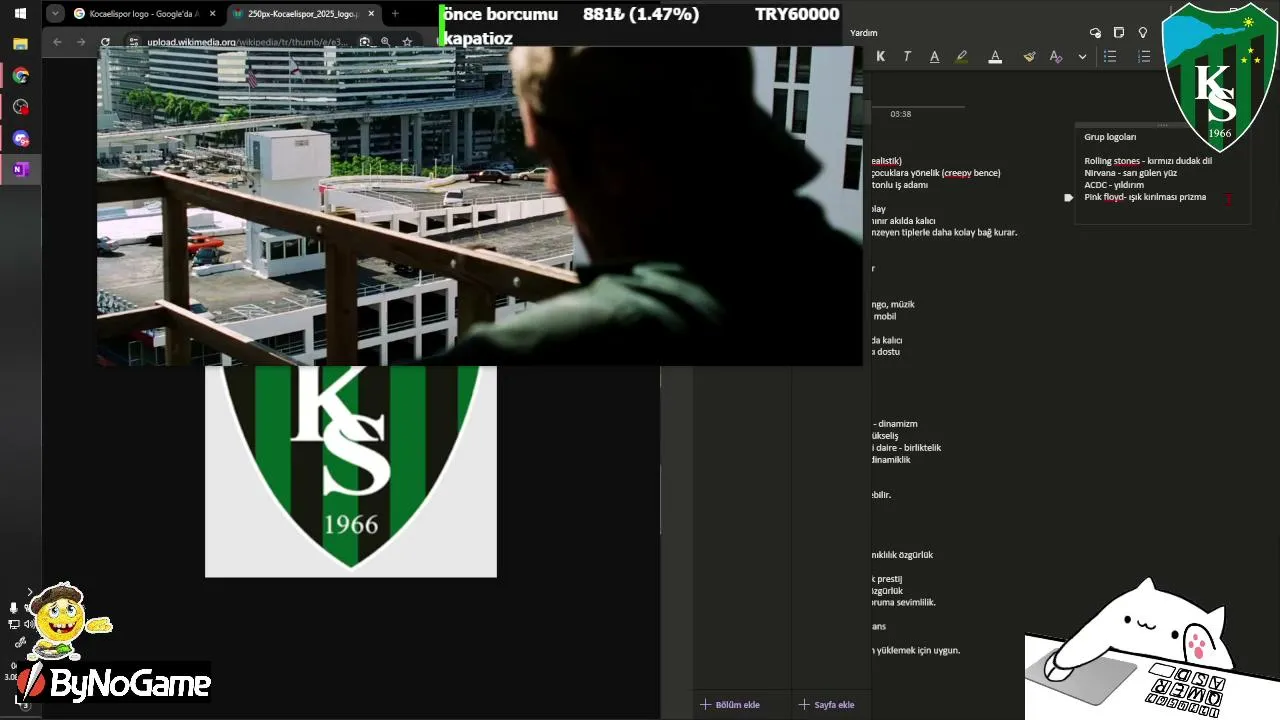Click the link icon in the system tray
This screenshot has width=1280, height=720.
click(20, 643)
